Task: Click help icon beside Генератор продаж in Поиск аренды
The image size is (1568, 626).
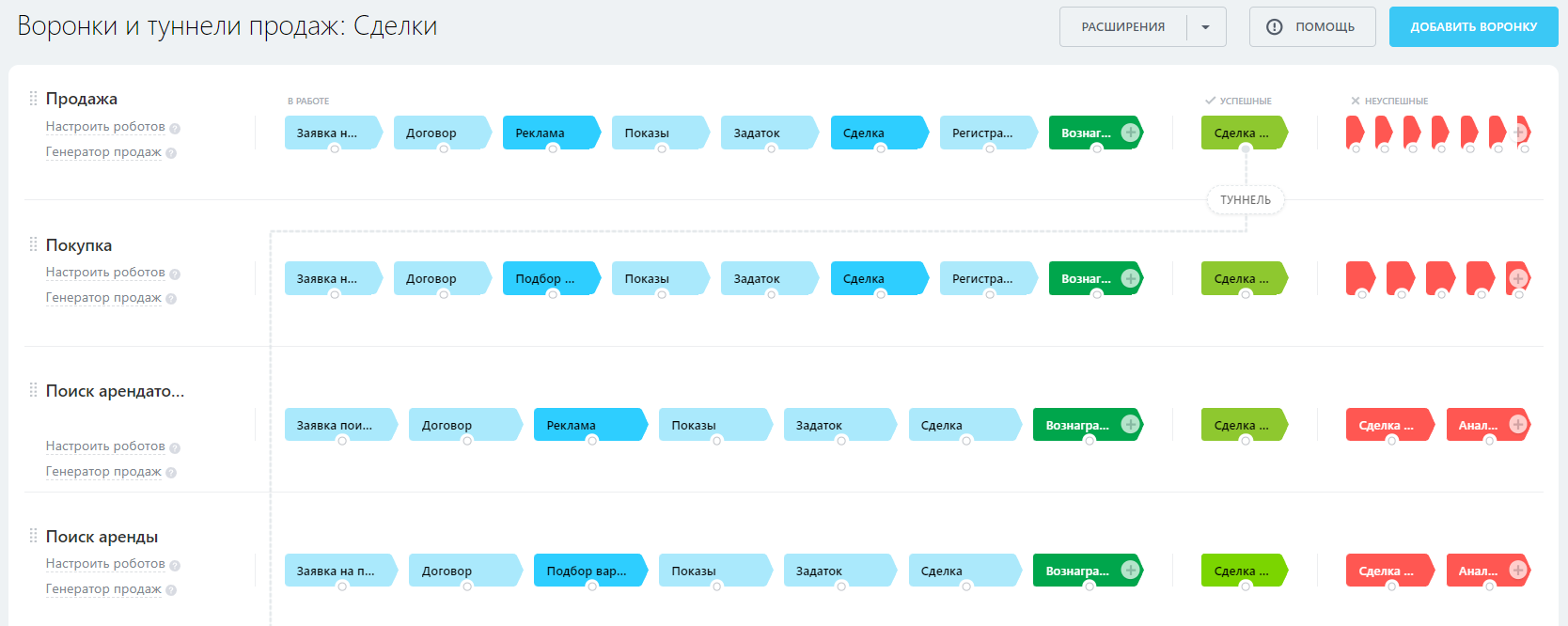Action: (x=171, y=590)
